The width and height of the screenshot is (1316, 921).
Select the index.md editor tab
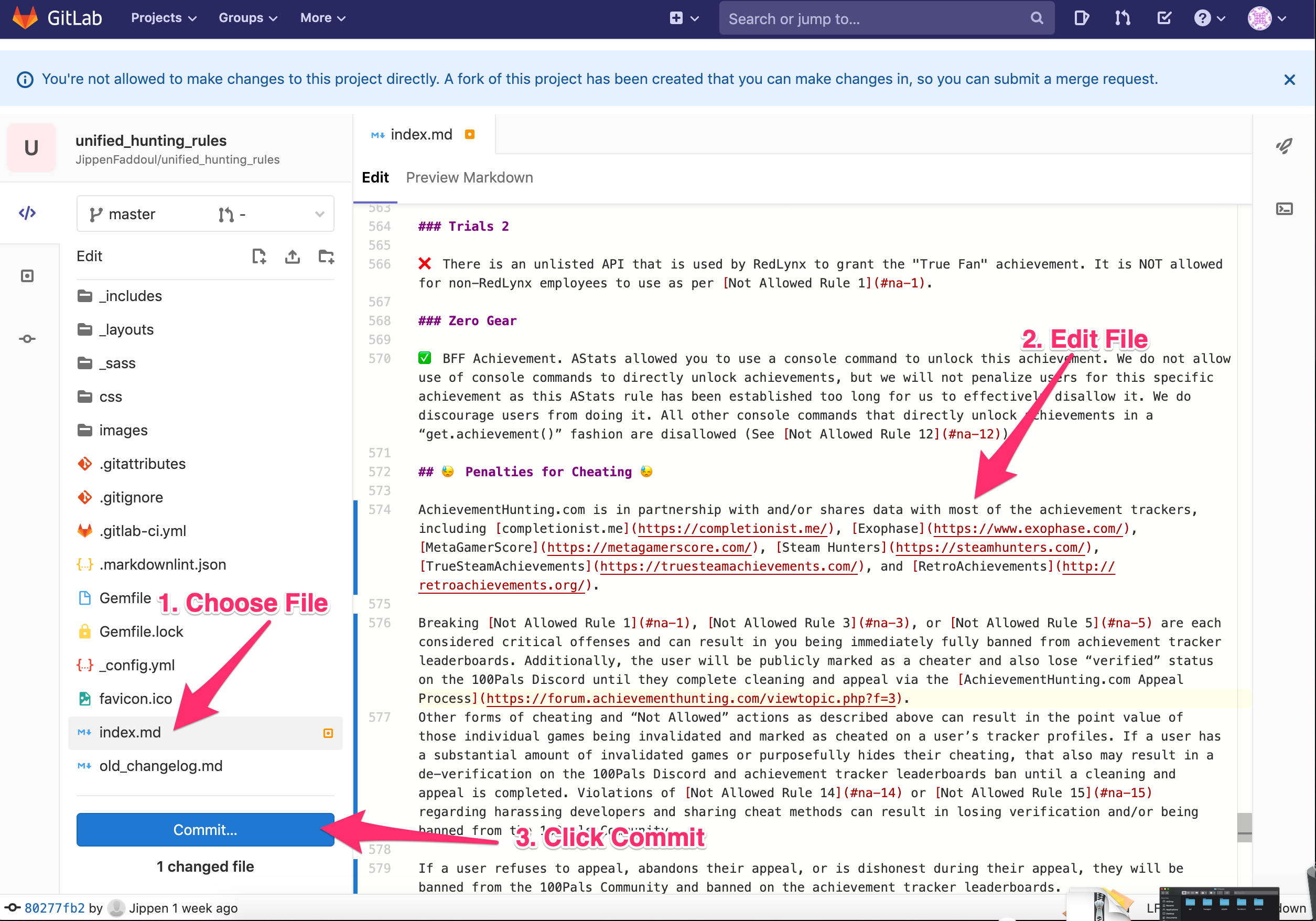coord(424,134)
